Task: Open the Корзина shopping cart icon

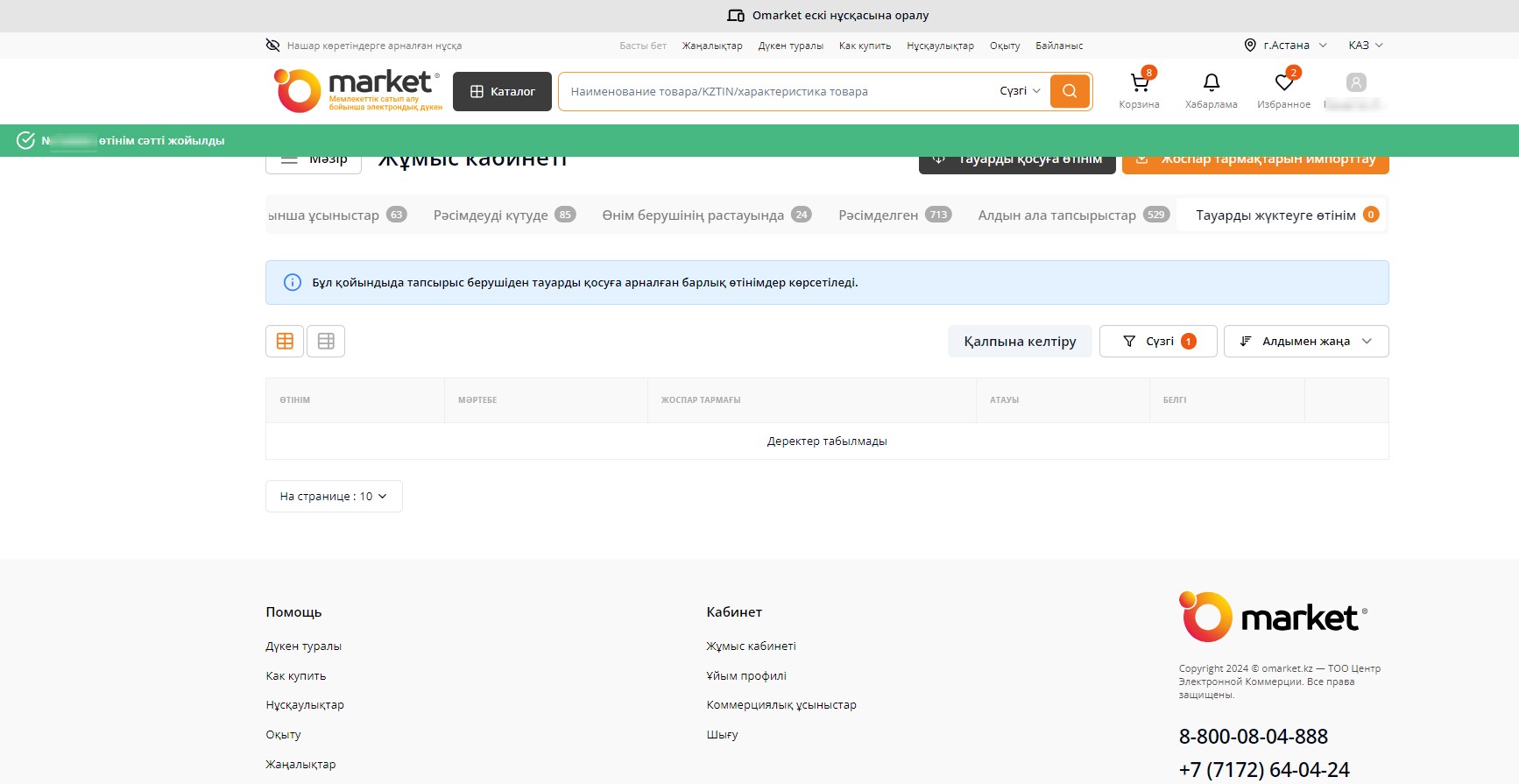Action: click(1139, 84)
